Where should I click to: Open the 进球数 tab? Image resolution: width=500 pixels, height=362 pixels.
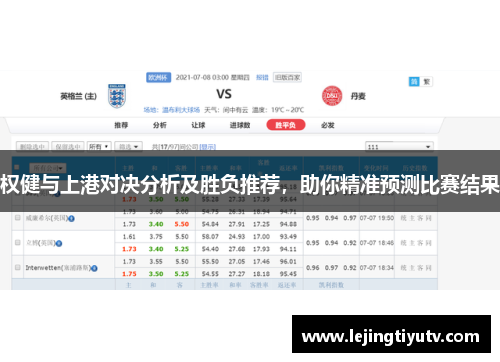240,125
